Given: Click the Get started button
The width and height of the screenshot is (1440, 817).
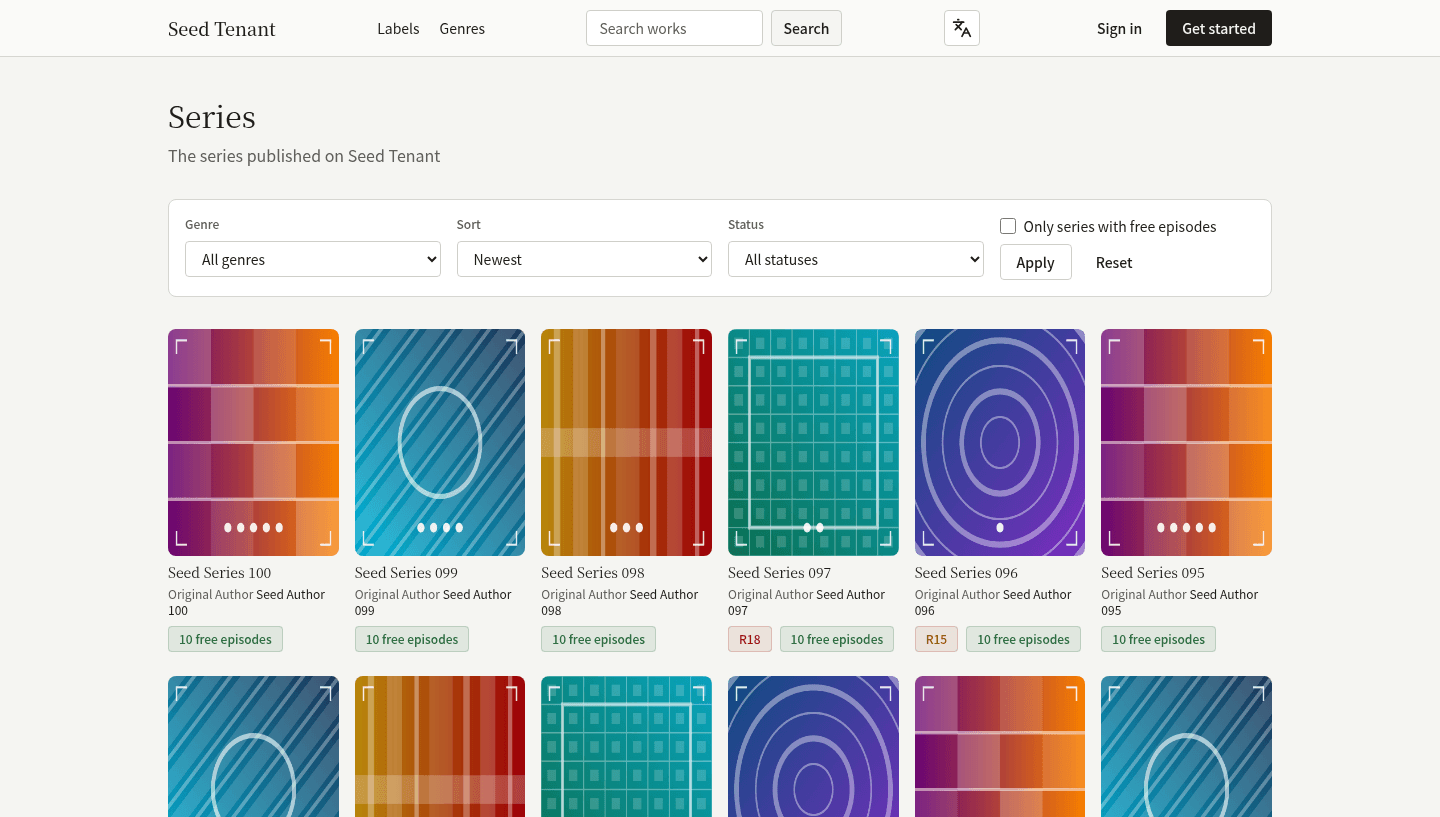Looking at the screenshot, I should pos(1218,28).
